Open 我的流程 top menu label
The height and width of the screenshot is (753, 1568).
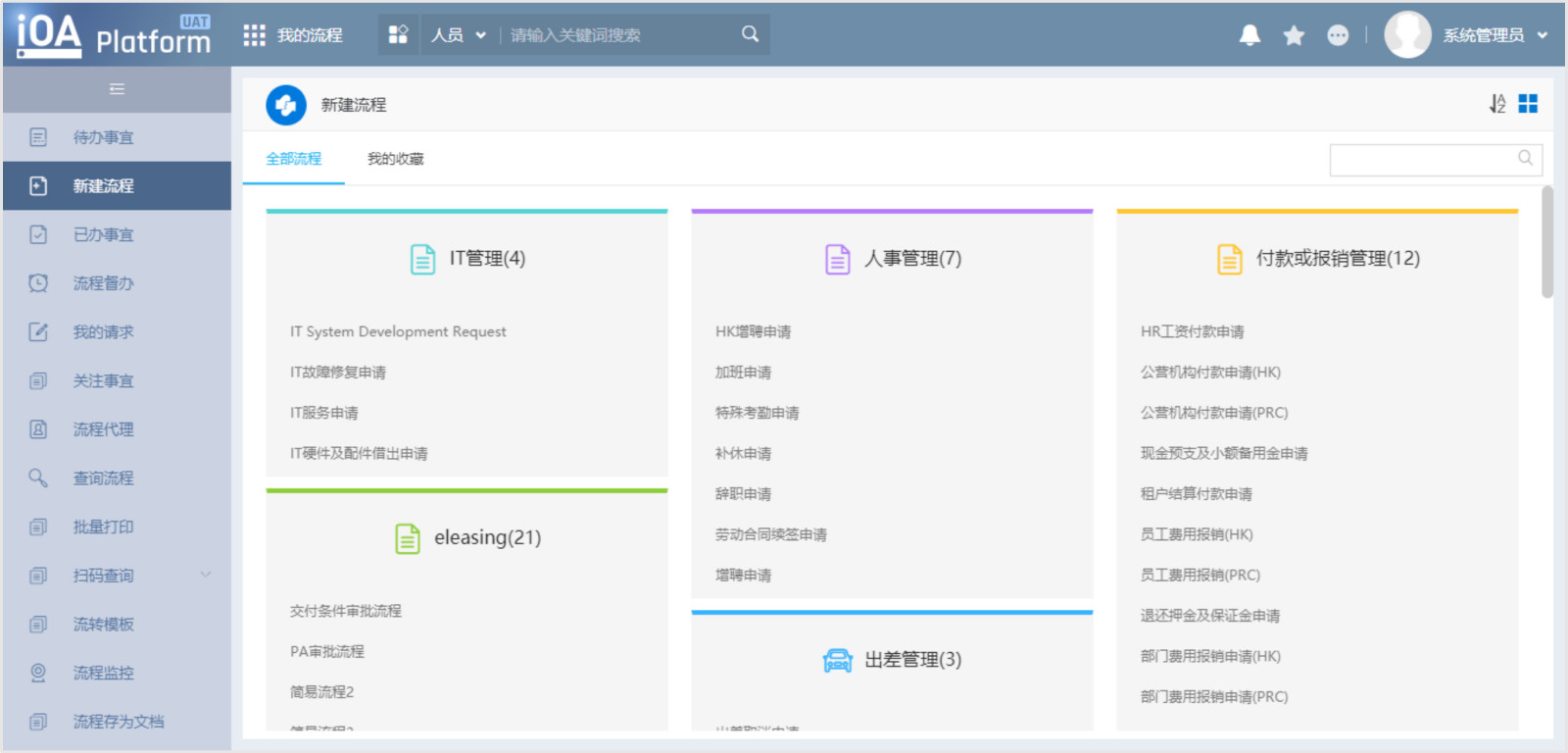coord(310,35)
